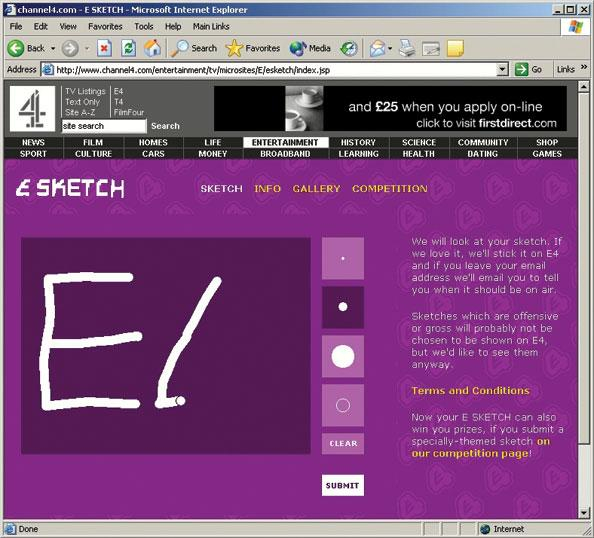Select the medium brush size
Screen dimensions: 594x538
click(x=343, y=307)
